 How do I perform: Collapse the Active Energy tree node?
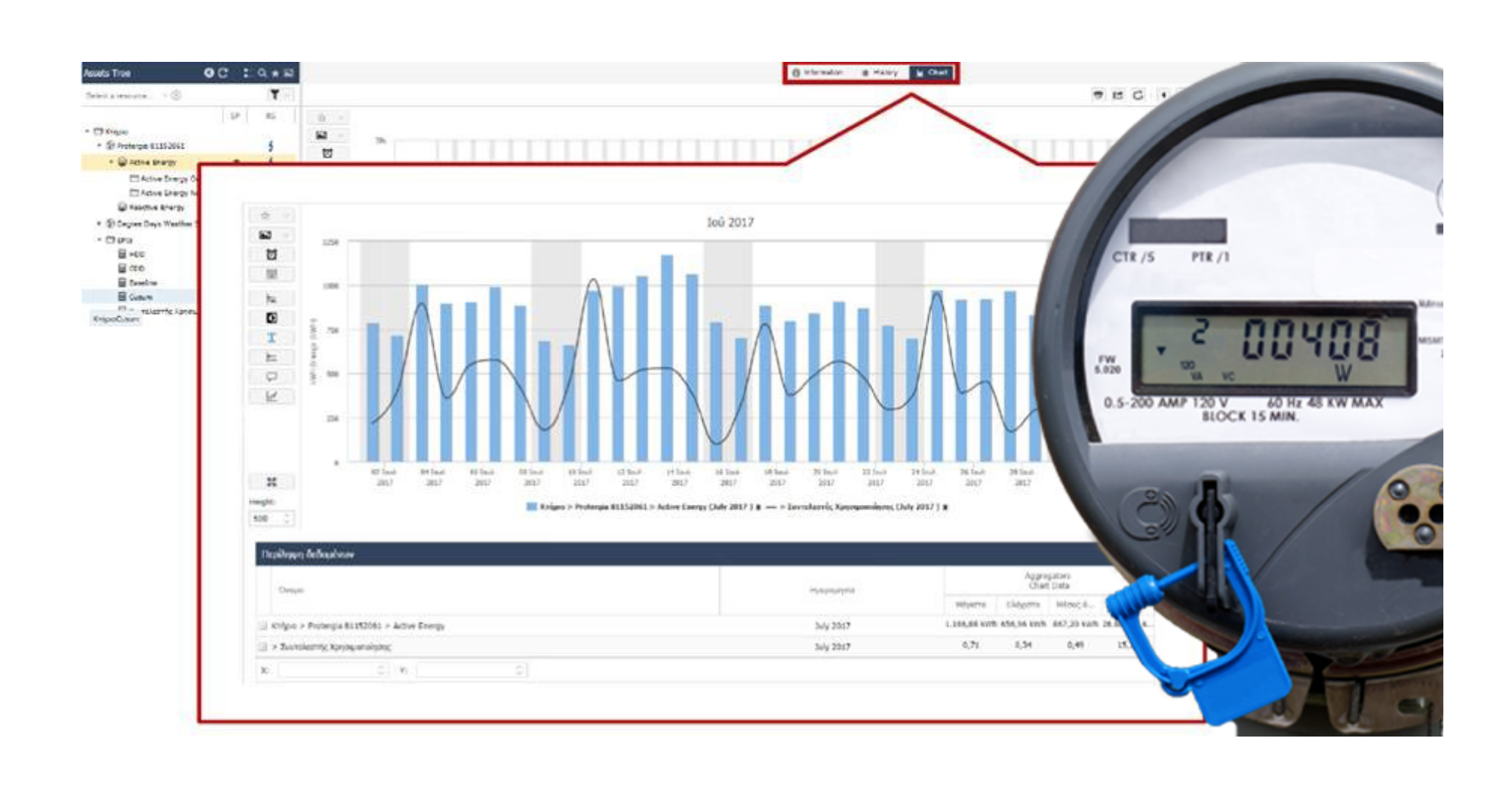[111, 162]
